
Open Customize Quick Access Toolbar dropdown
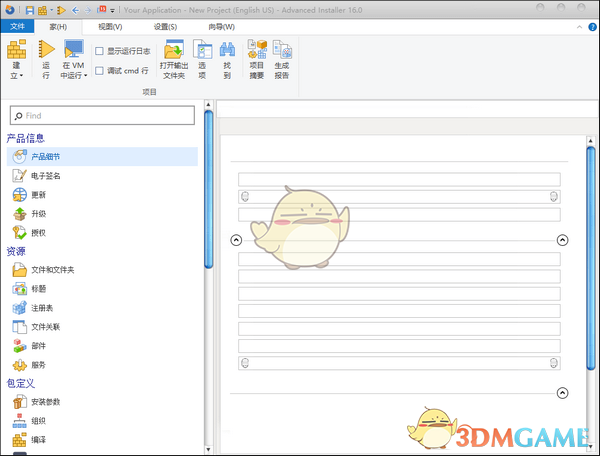tap(112, 11)
